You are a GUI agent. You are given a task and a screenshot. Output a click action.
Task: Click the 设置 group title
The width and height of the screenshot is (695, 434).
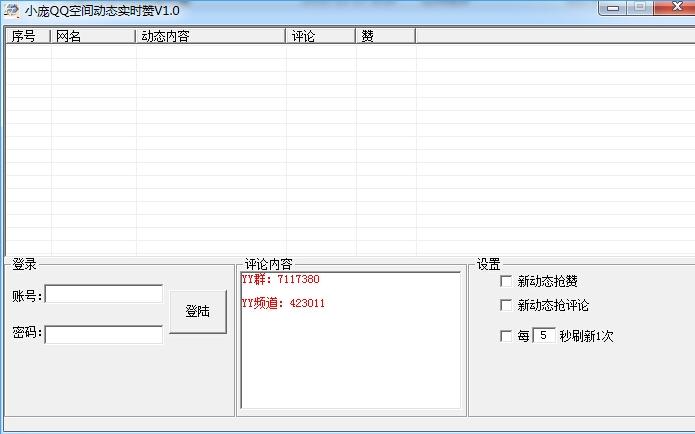[488, 264]
